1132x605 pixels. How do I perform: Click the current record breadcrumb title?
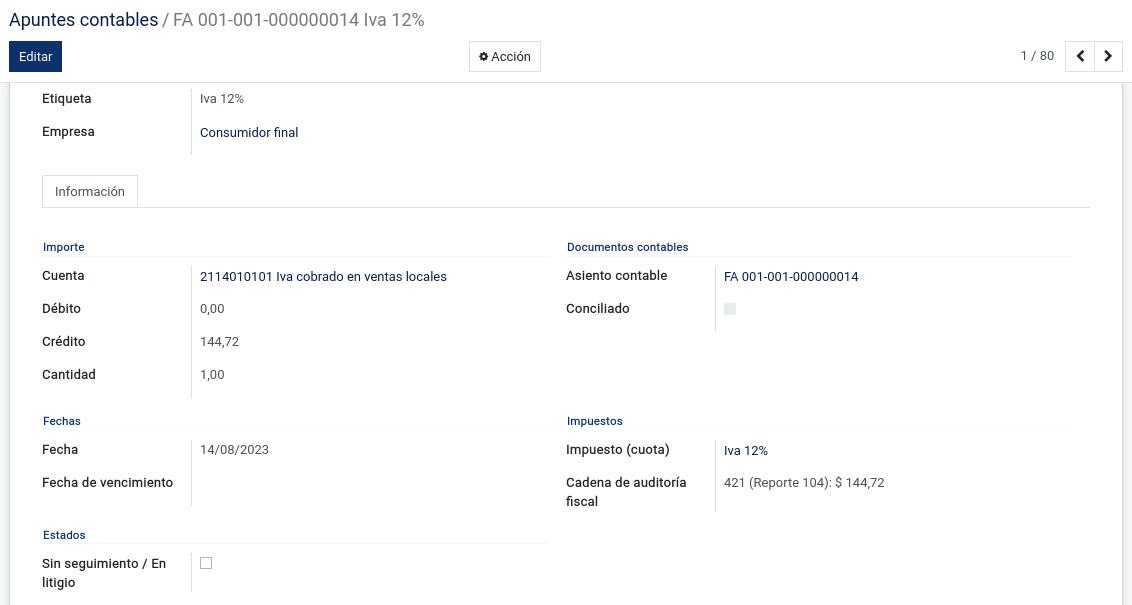point(299,19)
